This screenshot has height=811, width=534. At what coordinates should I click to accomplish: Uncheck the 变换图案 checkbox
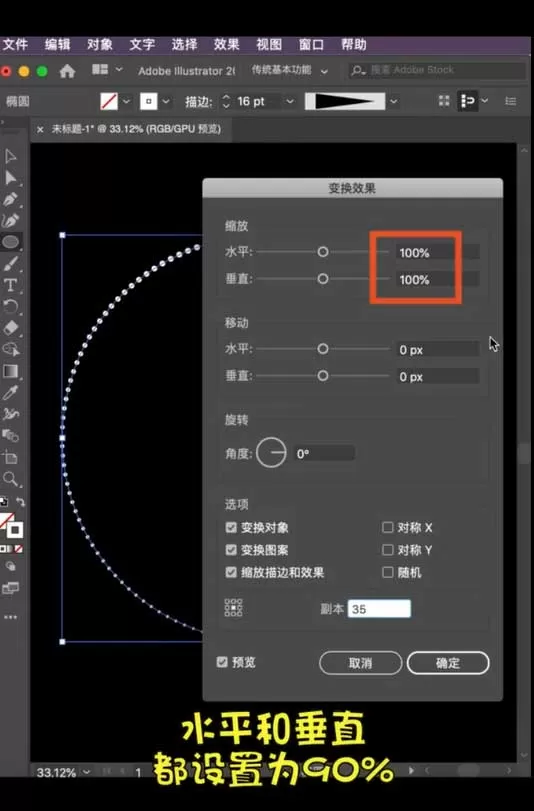[x=231, y=549]
